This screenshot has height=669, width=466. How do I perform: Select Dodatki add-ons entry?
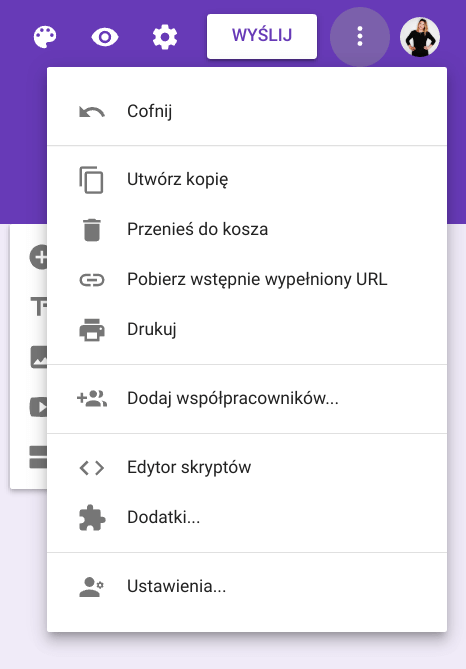247,518
